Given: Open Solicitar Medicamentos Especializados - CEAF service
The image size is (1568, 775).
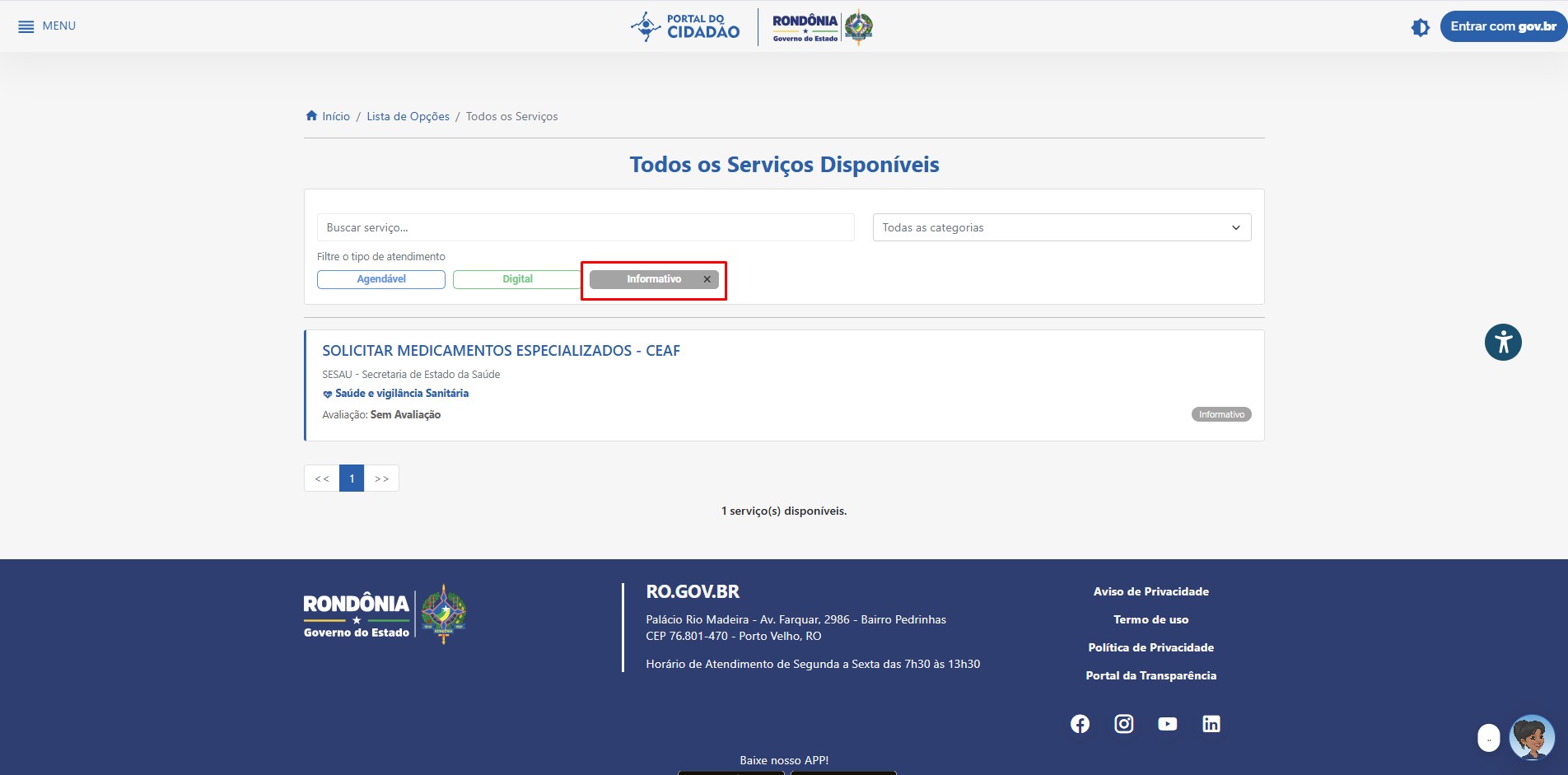Looking at the screenshot, I should (501, 351).
